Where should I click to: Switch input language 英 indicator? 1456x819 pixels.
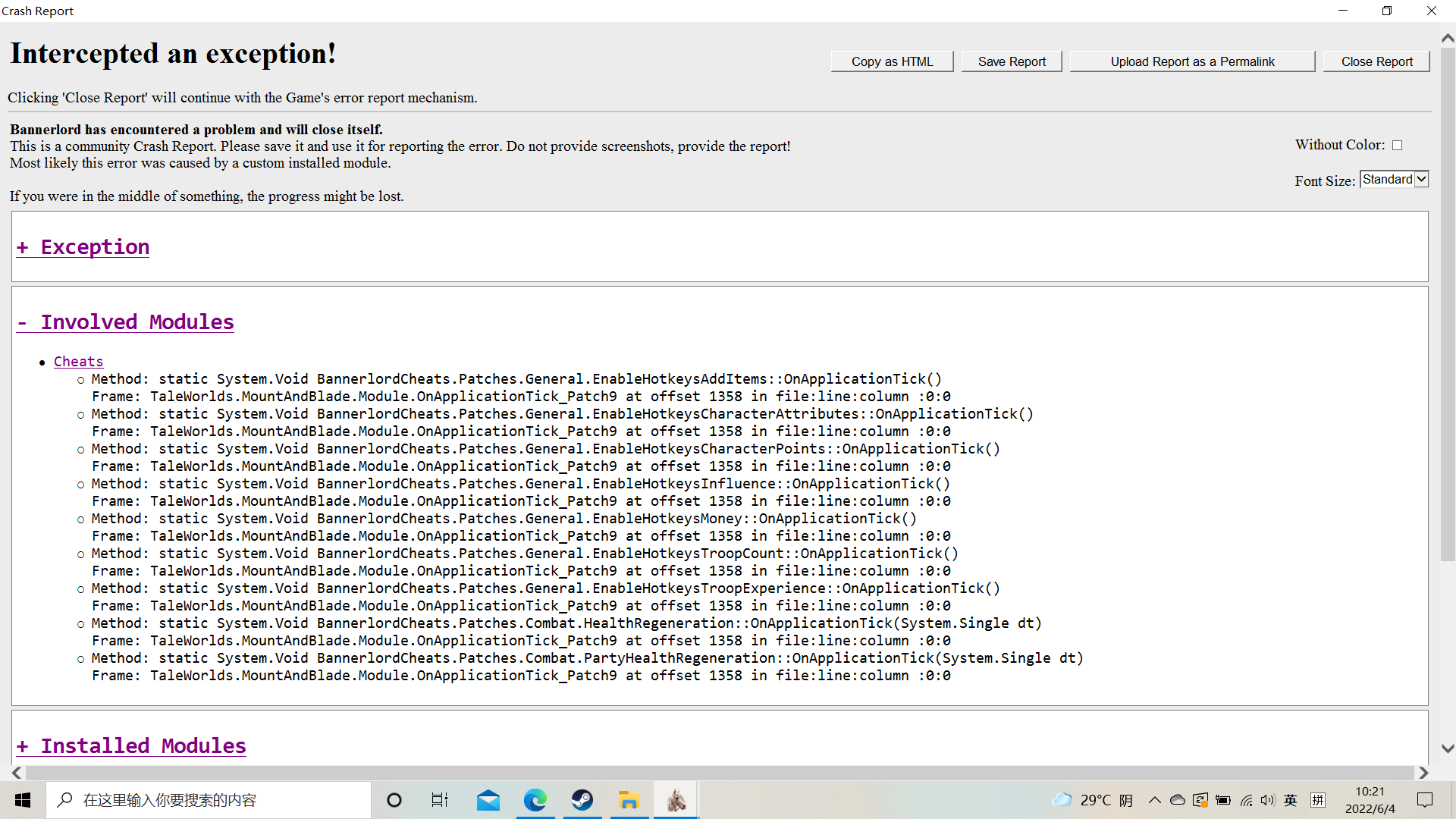(x=1291, y=800)
